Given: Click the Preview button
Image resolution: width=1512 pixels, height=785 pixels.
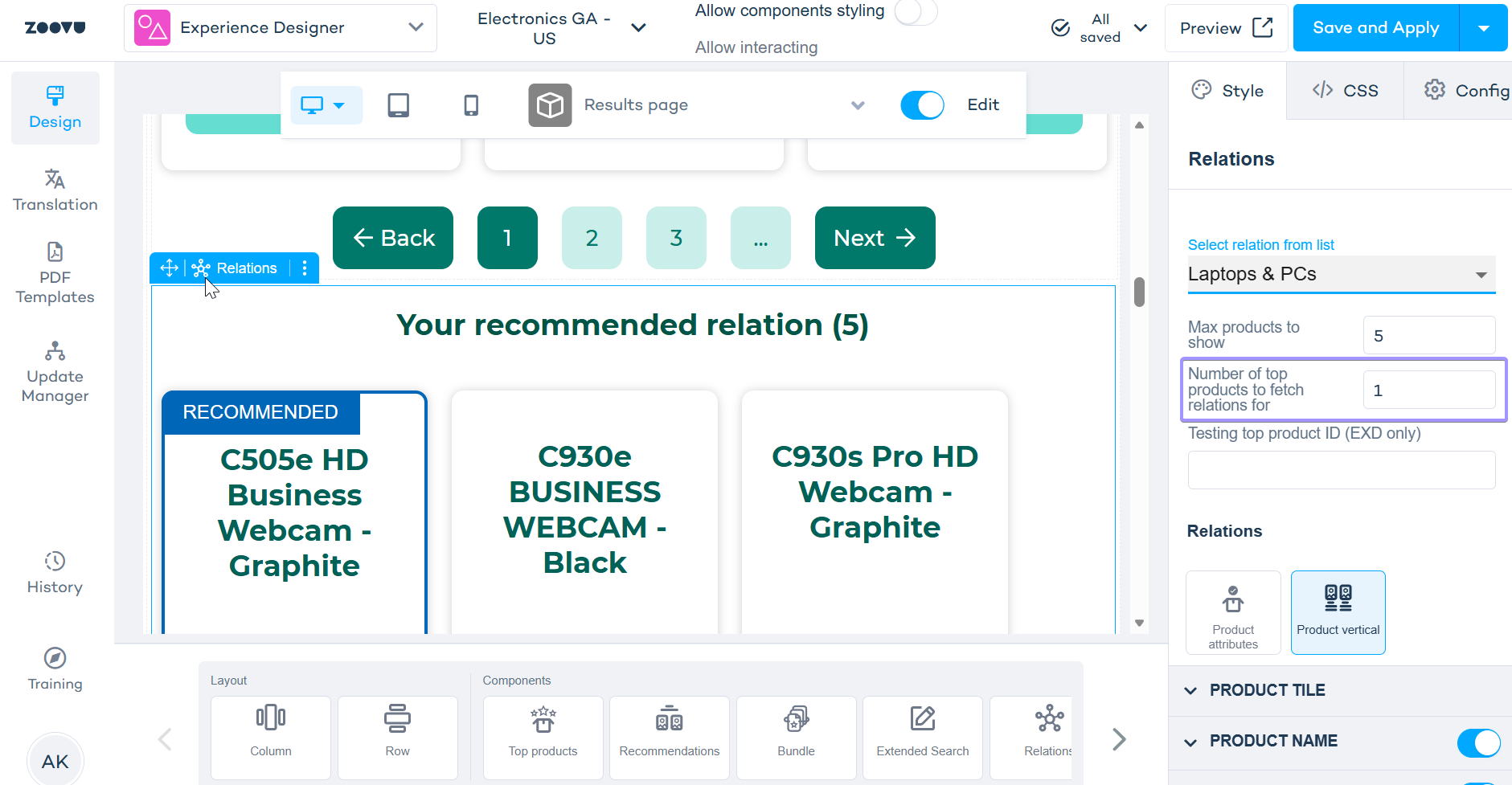Looking at the screenshot, I should pos(1227,28).
